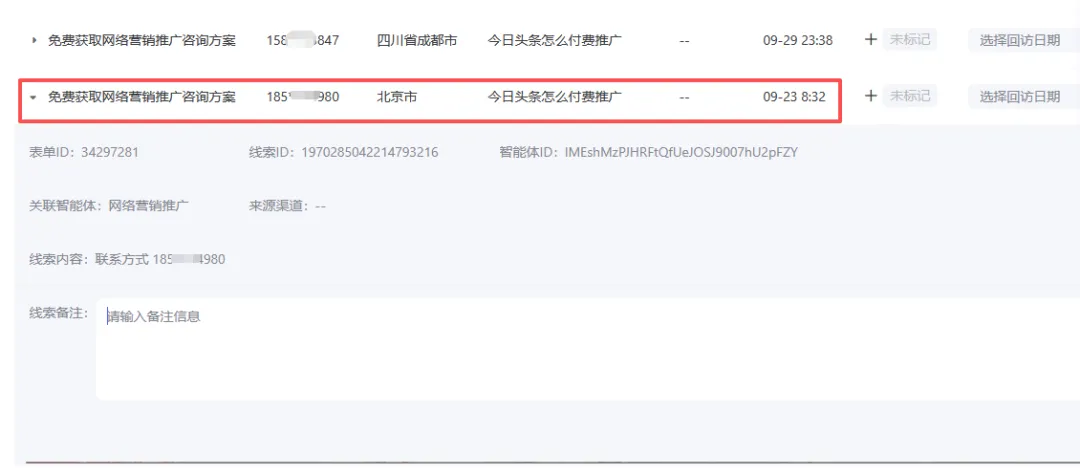Open 选择回访日期 picker in the Beijing row

tap(1020, 97)
